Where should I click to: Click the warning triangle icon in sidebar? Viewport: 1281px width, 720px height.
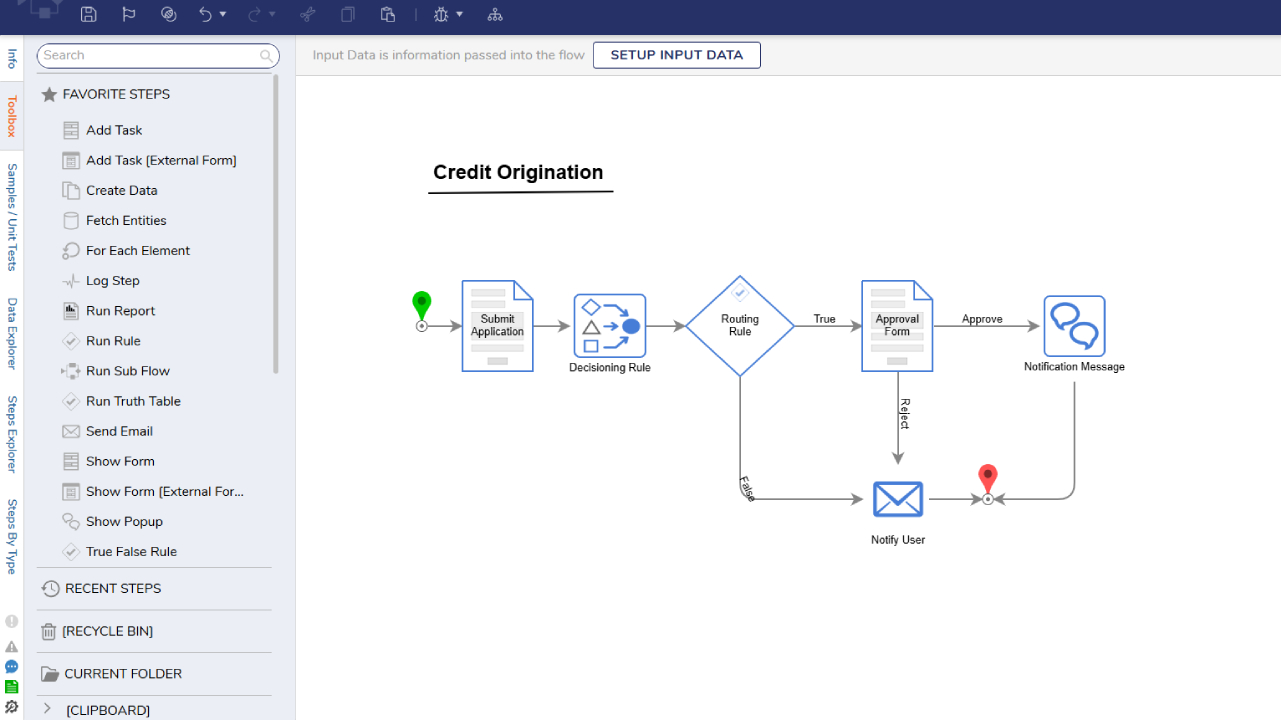coord(12,647)
